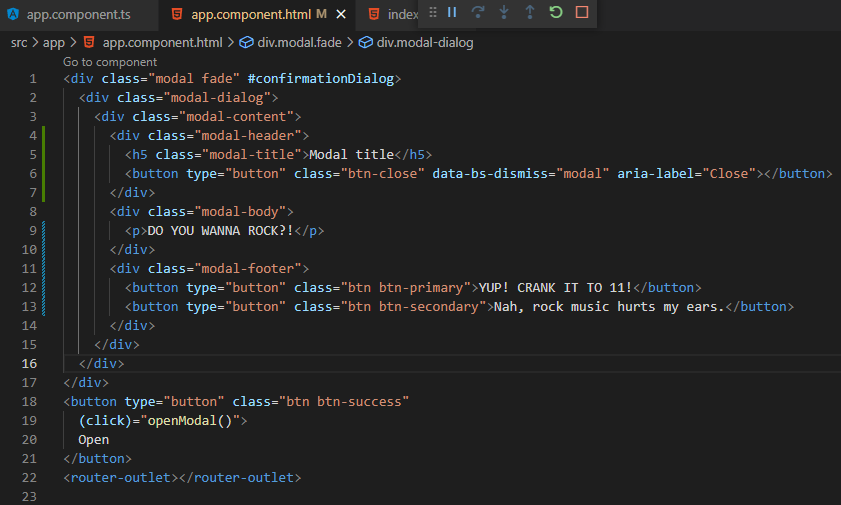Click line number 16 in the gutter

[x=29, y=364]
